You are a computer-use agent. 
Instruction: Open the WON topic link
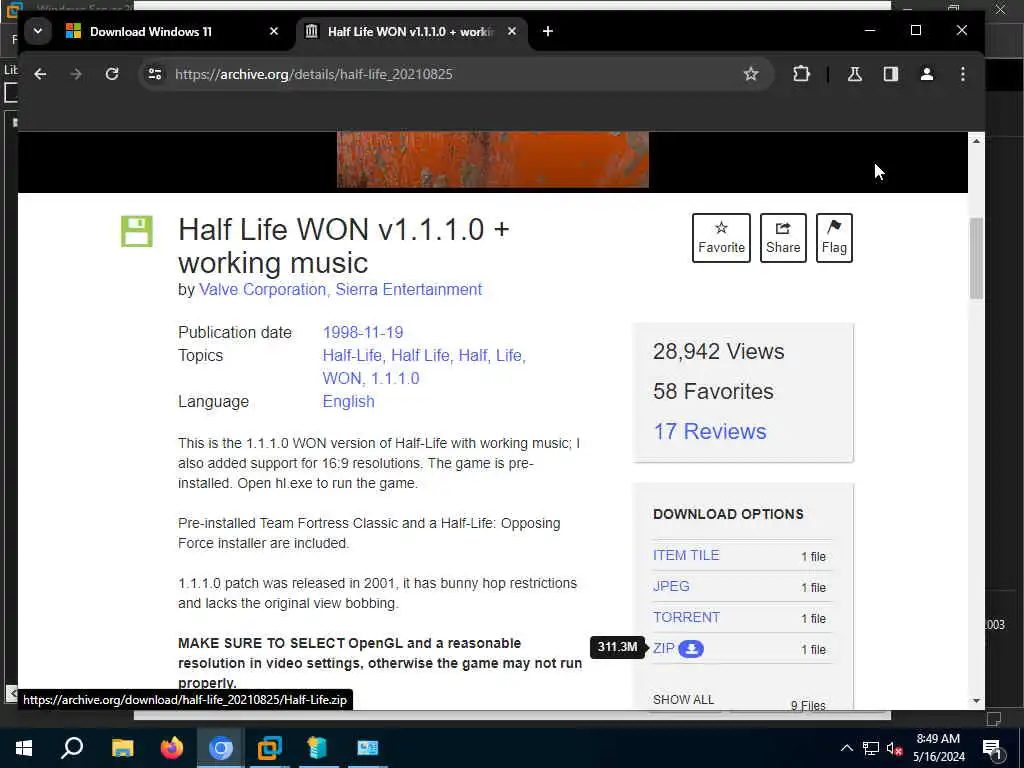click(342, 378)
